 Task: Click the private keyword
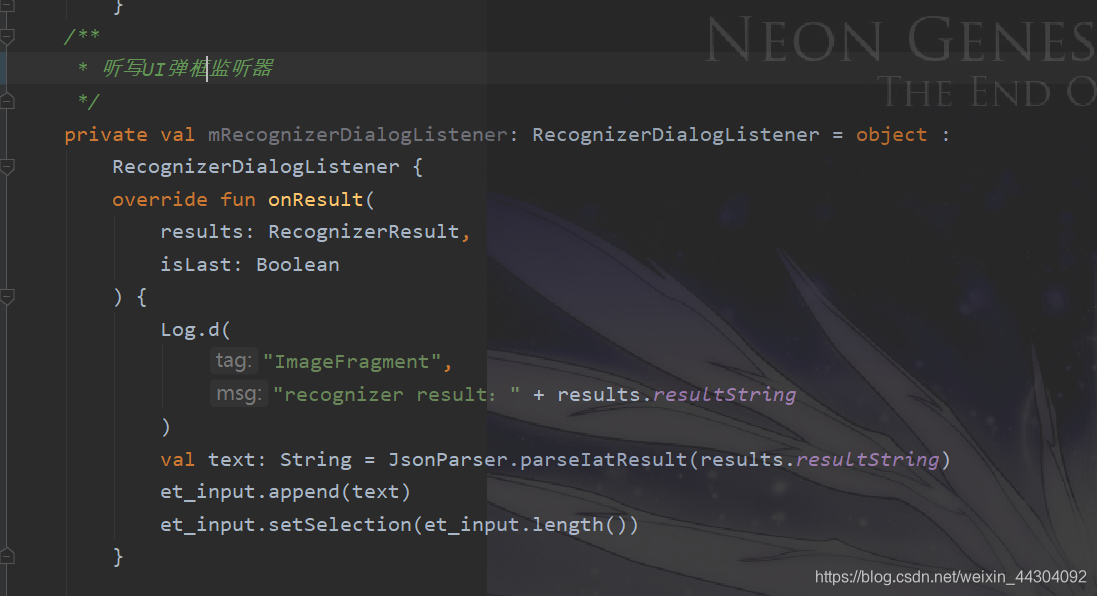point(106,134)
